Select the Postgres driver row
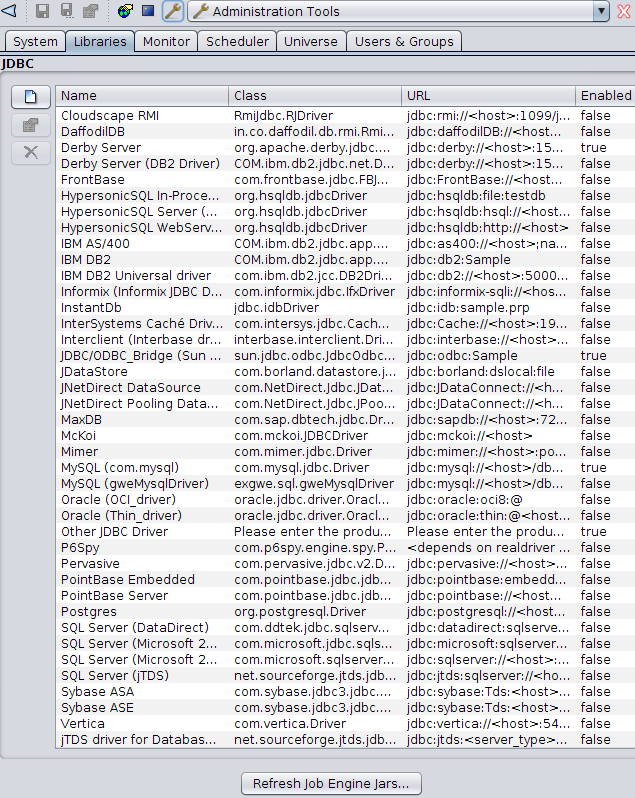Screen dimensions: 635x798 [x=345, y=611]
